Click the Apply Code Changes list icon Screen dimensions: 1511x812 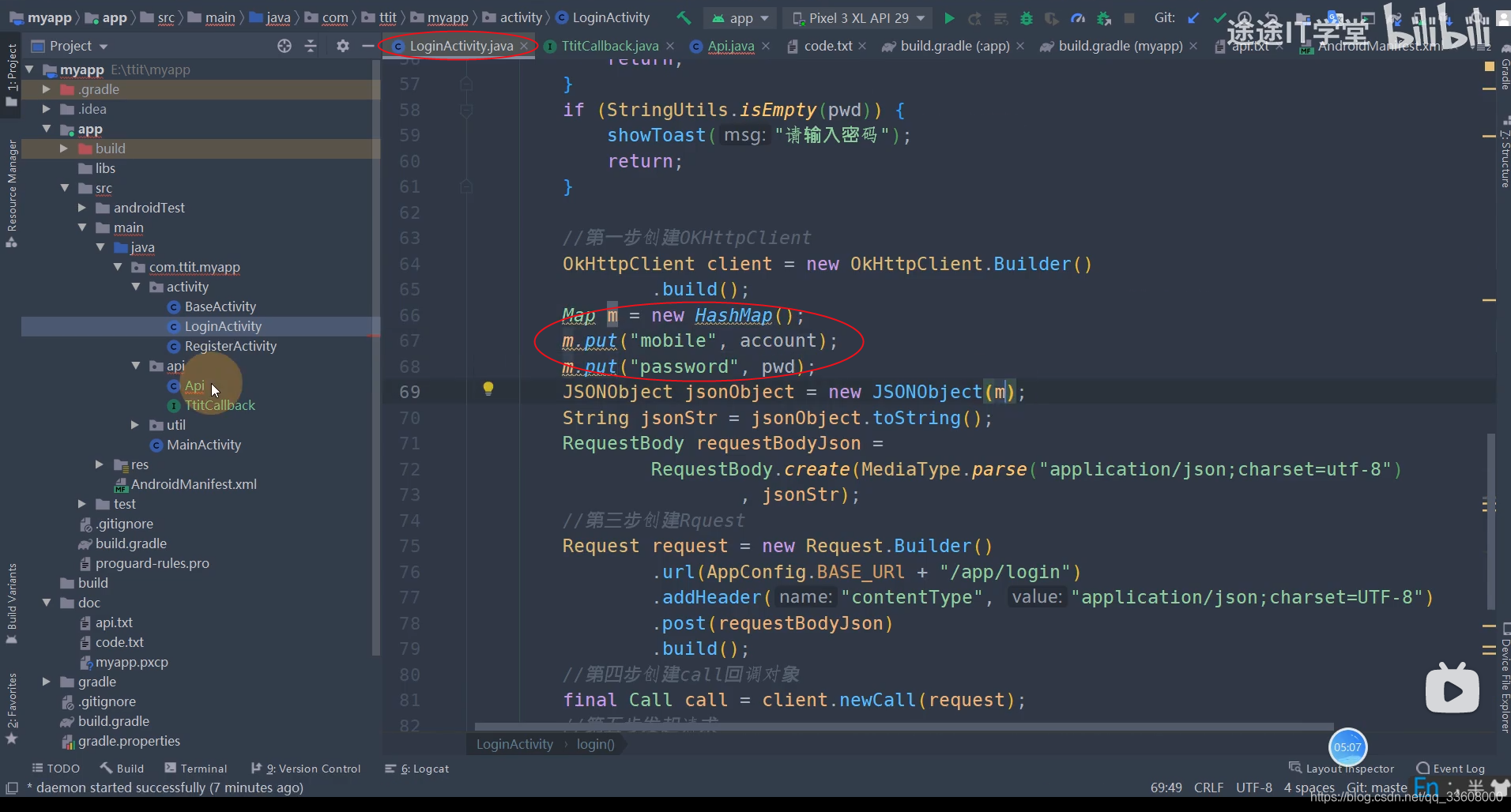(1000, 17)
